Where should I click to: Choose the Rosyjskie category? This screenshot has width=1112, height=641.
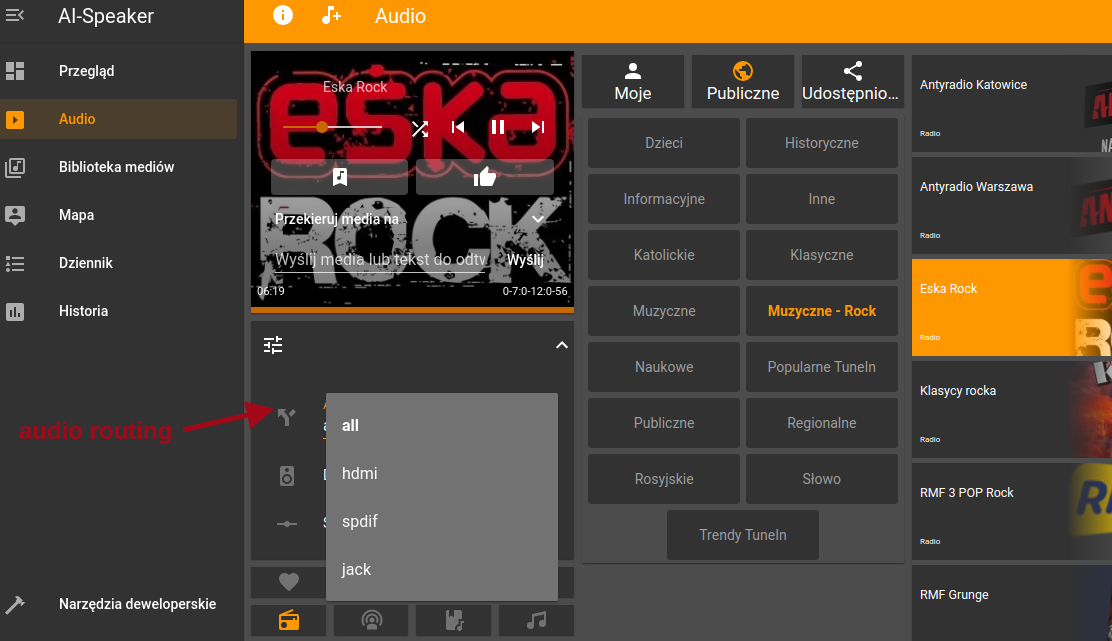664,479
